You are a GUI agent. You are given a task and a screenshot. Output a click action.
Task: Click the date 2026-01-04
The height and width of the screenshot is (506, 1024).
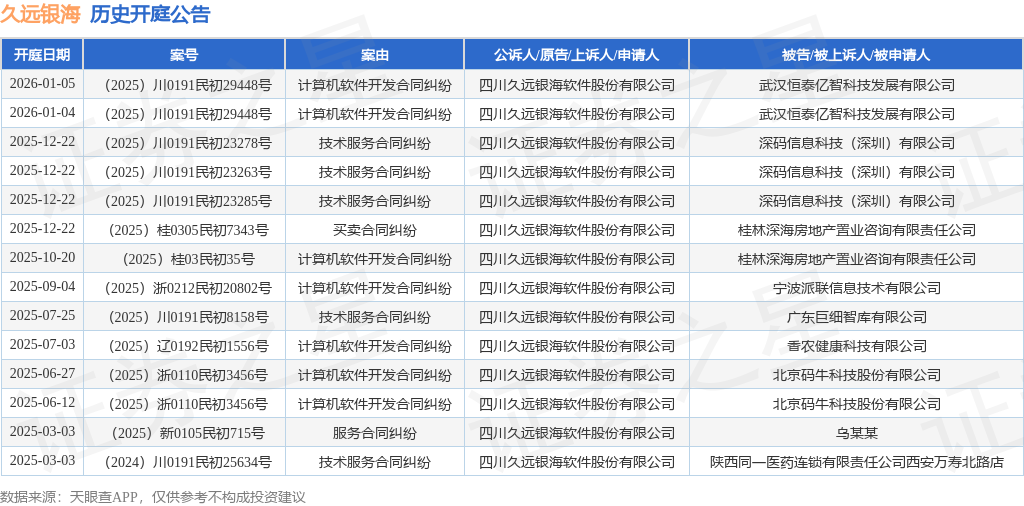click(42, 113)
